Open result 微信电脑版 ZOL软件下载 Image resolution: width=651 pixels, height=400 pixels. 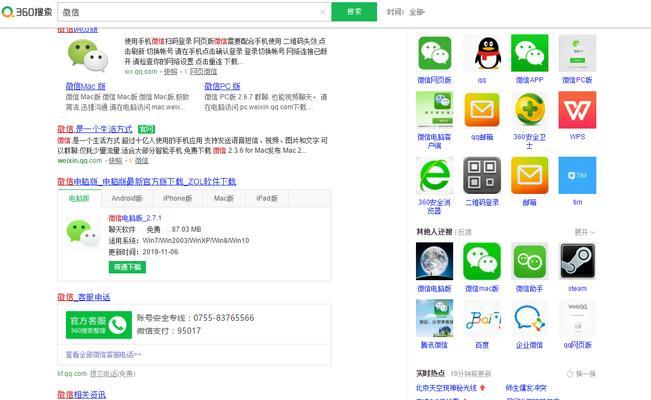147,182
